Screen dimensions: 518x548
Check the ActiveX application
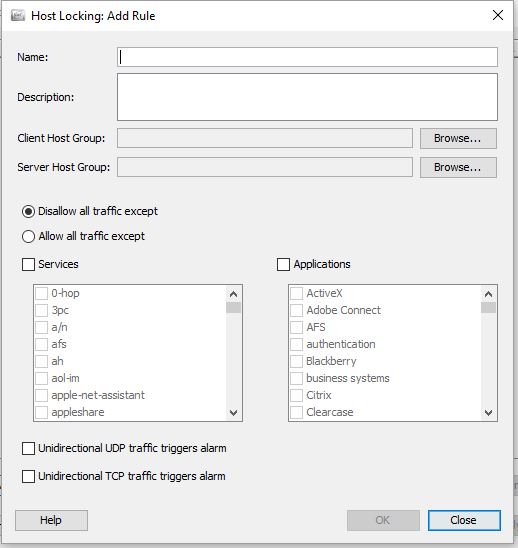pyautogui.click(x=296, y=293)
